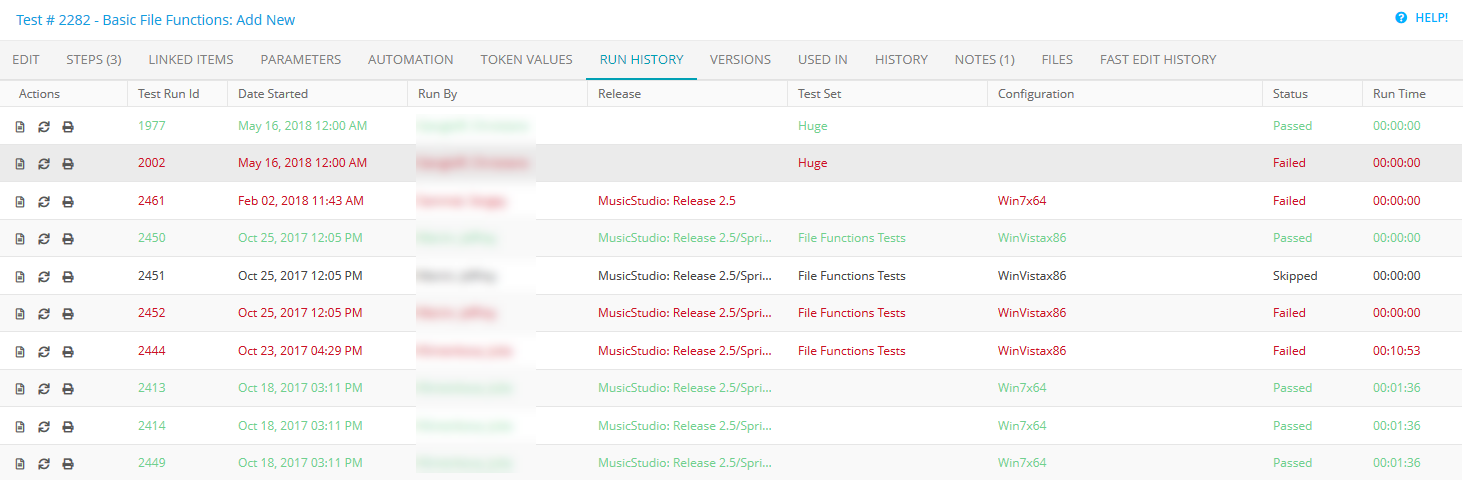Image resolution: width=1463 pixels, height=480 pixels.
Task: Open the view document icon for run 2451
Action: [x=20, y=277]
